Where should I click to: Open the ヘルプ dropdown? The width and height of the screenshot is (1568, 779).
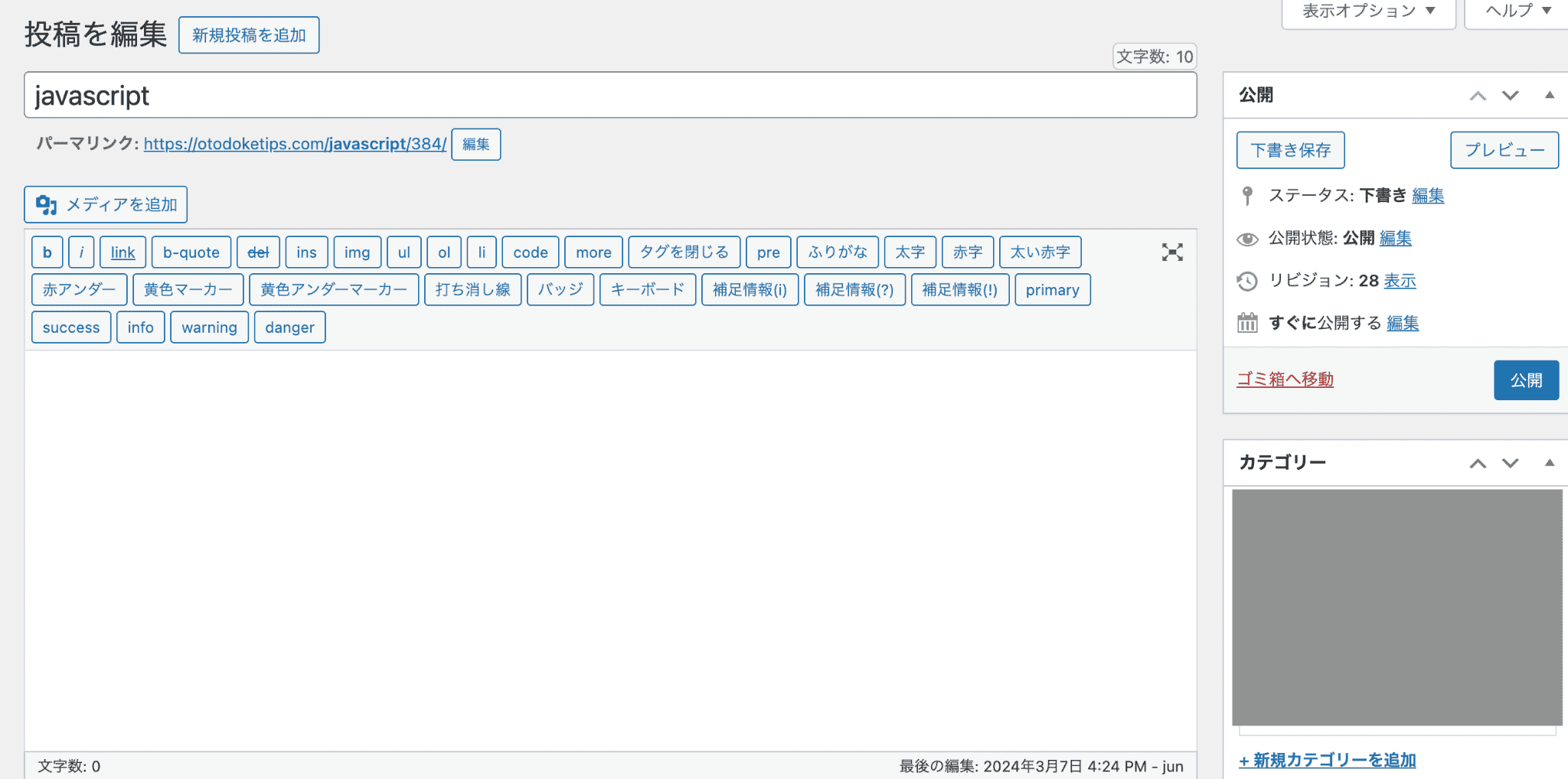[1517, 11]
